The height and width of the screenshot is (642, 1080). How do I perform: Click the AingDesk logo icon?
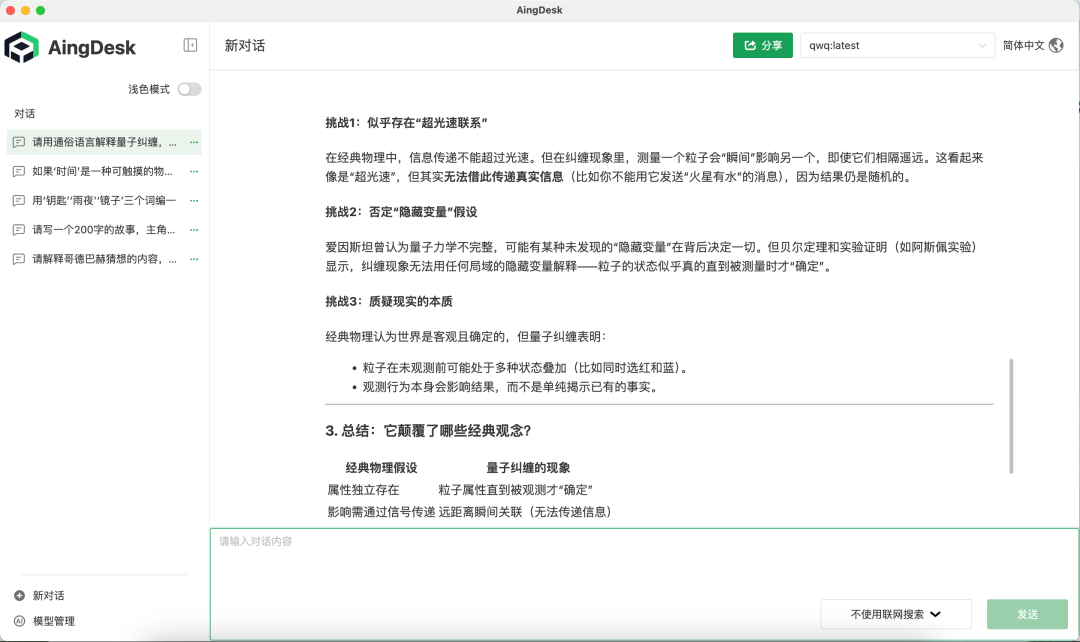tap(21, 47)
